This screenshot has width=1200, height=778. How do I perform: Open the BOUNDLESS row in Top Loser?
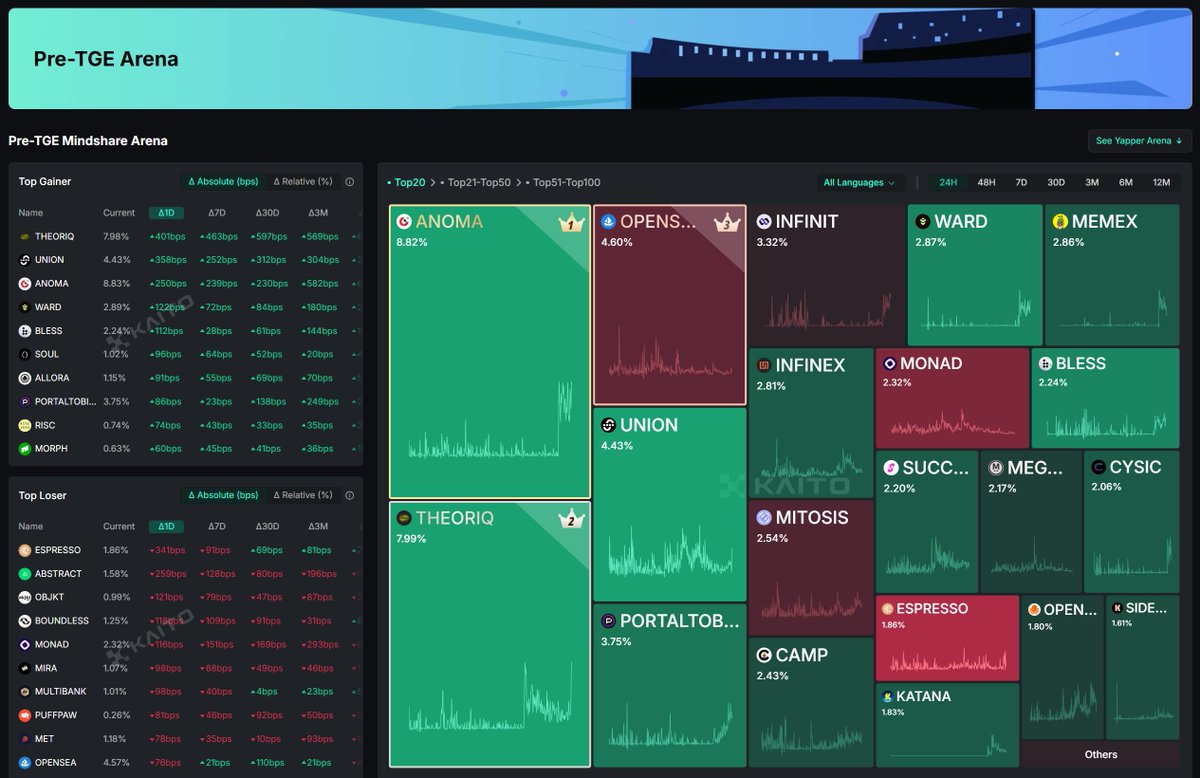coord(186,621)
